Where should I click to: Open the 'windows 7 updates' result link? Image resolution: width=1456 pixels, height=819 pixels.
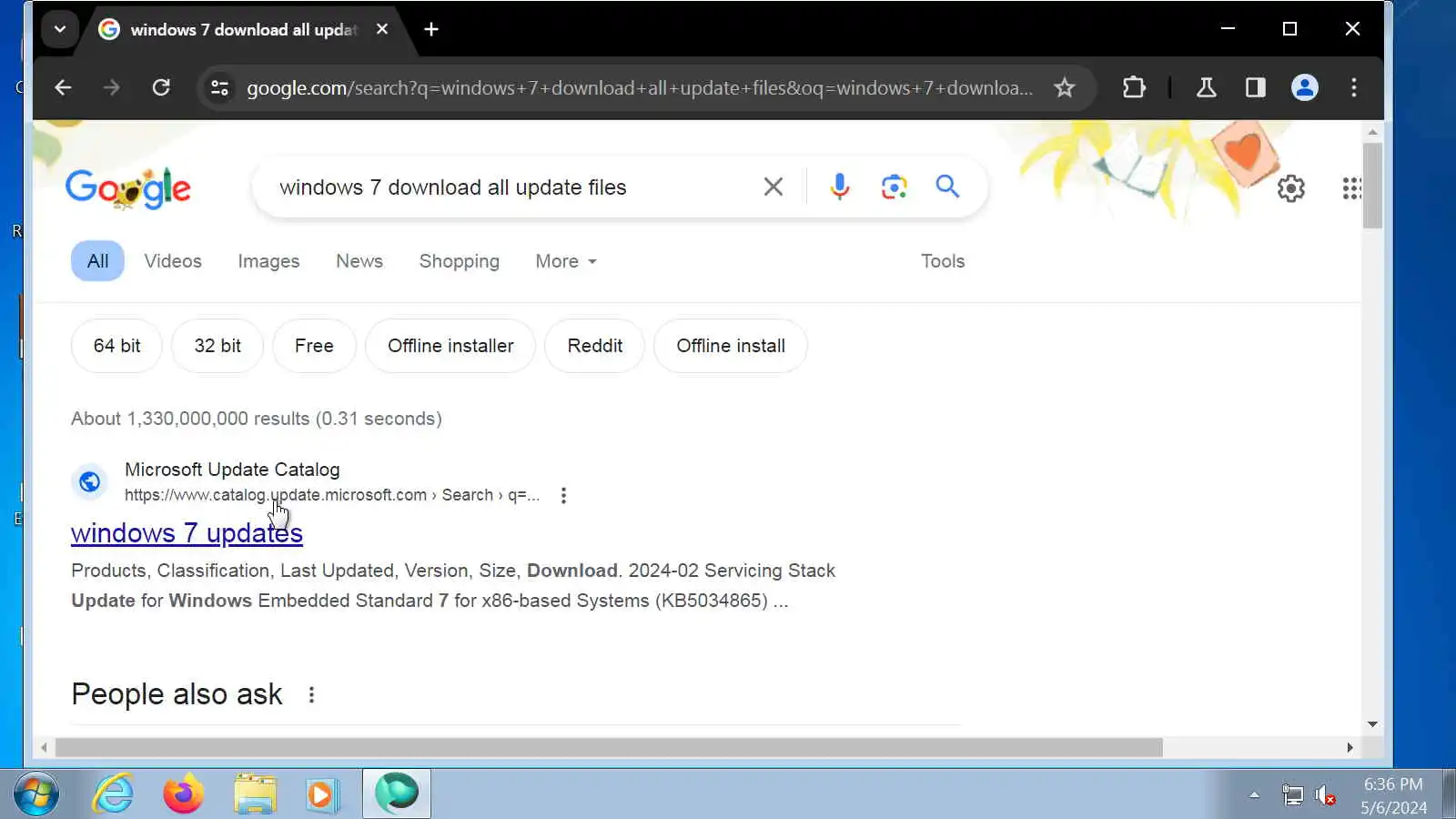[x=187, y=533]
